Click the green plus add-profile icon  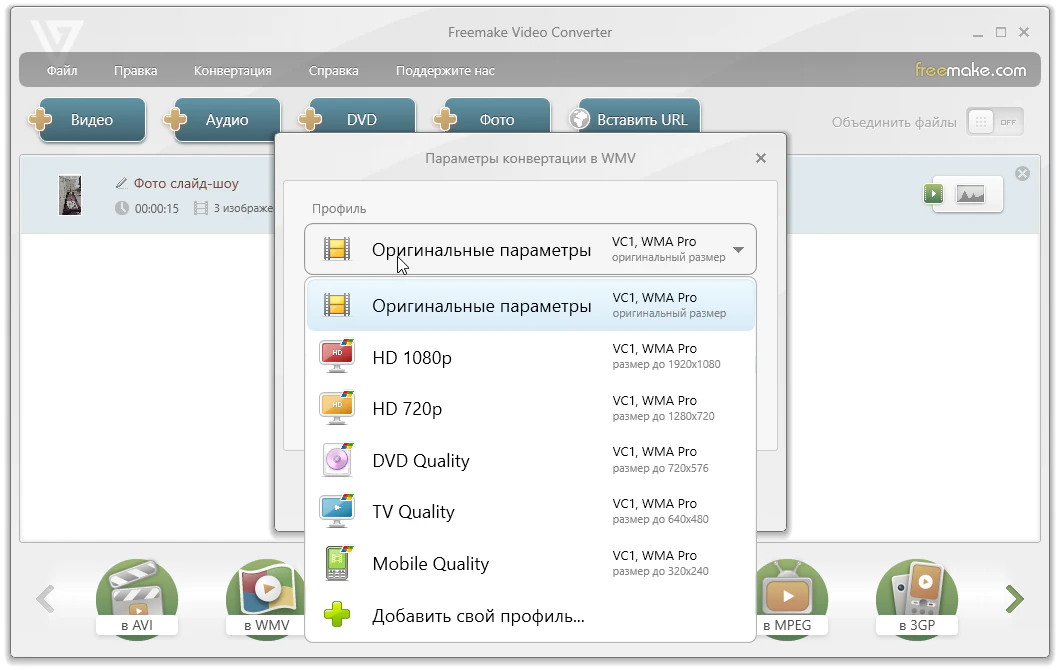[x=337, y=615]
